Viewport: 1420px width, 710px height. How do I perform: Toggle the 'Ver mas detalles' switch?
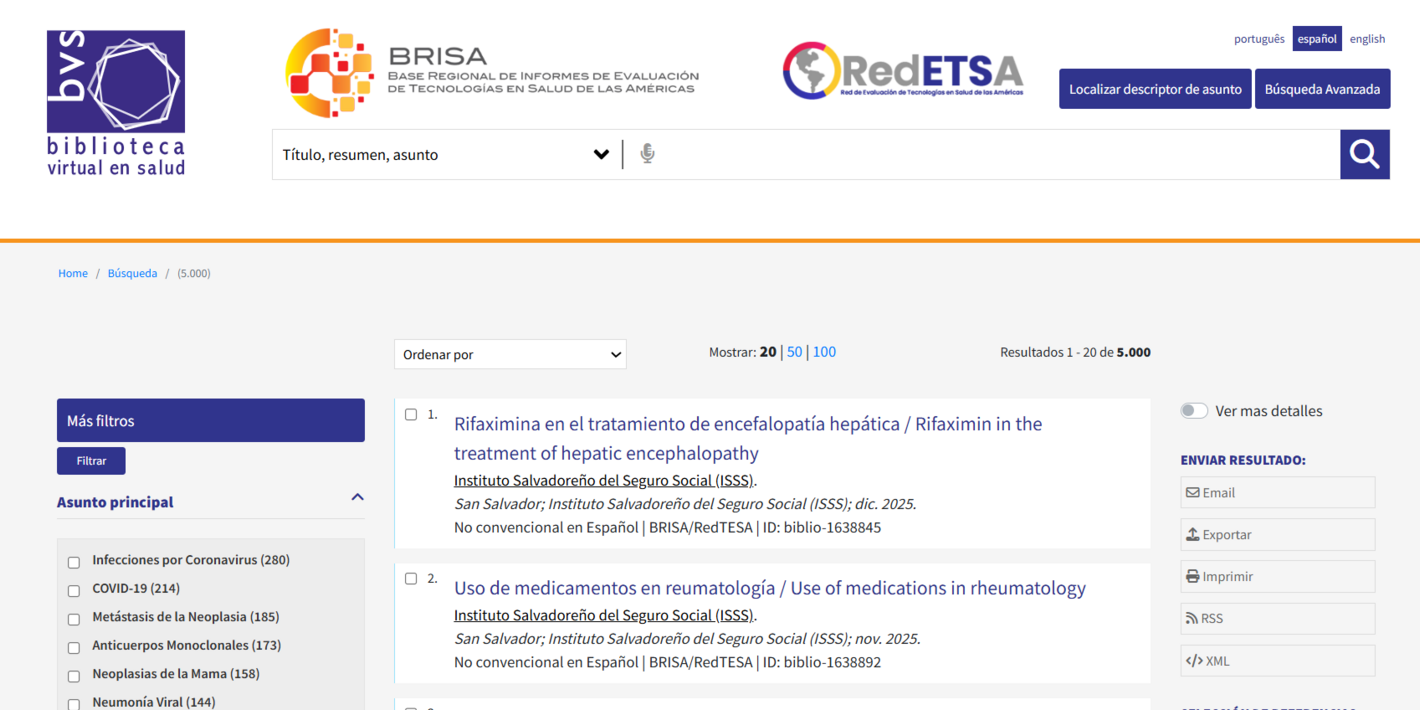[x=1194, y=411]
